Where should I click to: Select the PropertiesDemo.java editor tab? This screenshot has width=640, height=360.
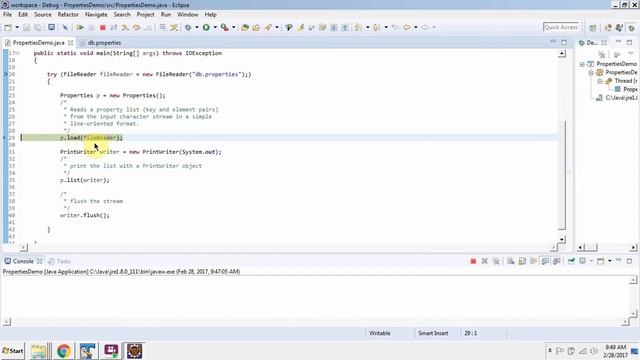(39, 42)
